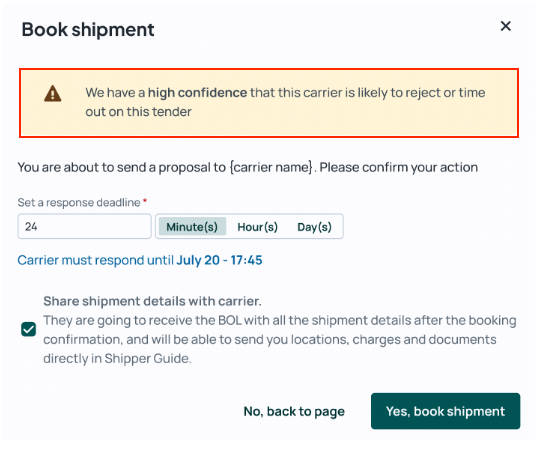541x454 pixels.
Task: Select the Minute(s) unit option
Action: [x=192, y=227]
